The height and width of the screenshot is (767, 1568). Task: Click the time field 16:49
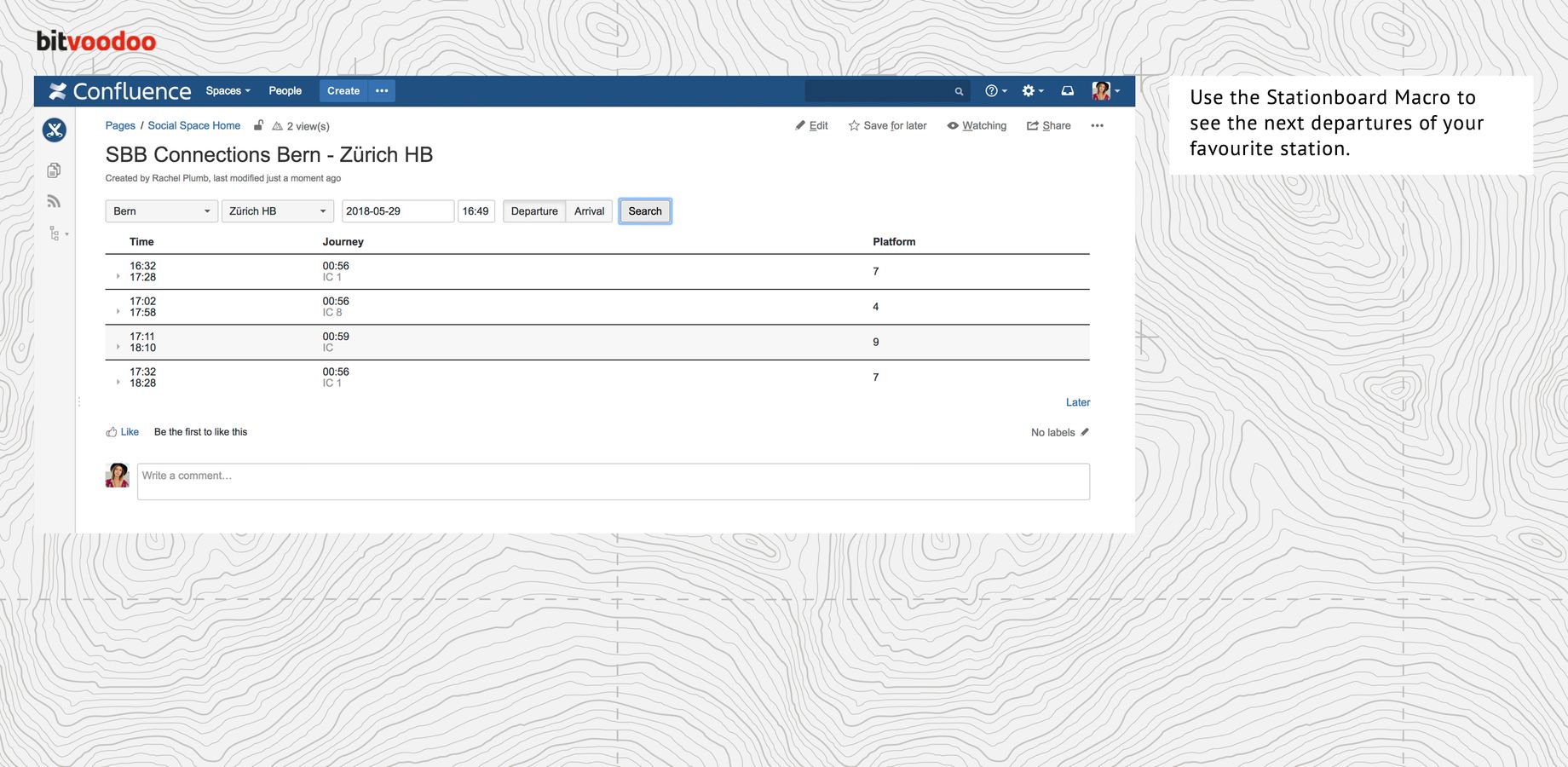click(476, 211)
